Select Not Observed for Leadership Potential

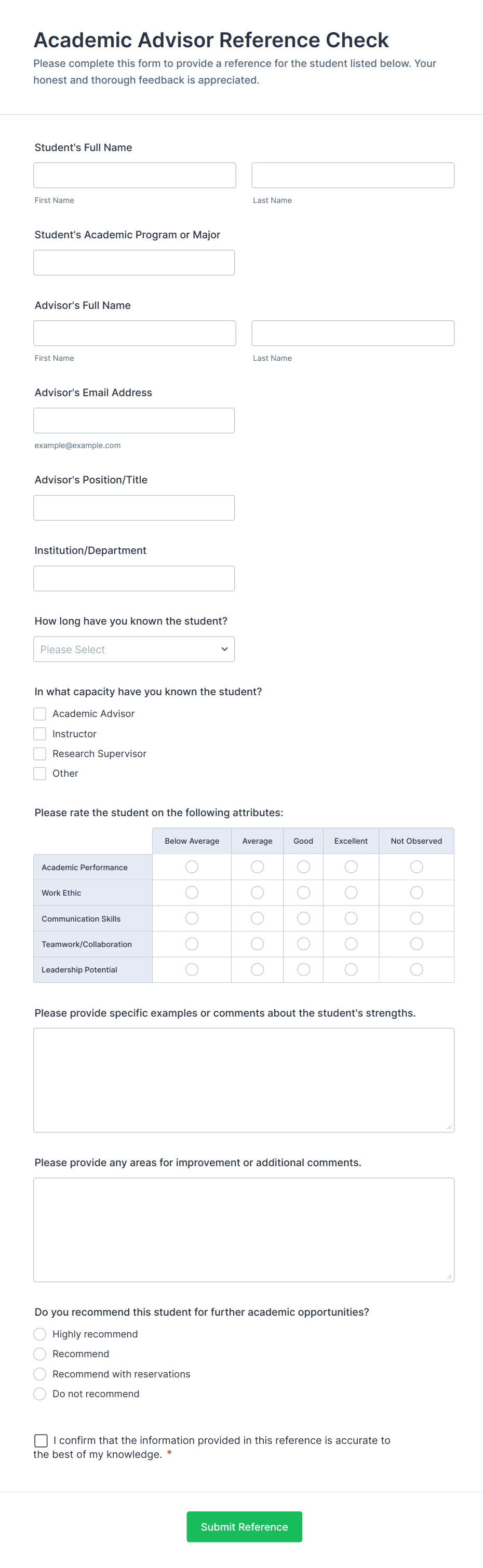coord(416,969)
